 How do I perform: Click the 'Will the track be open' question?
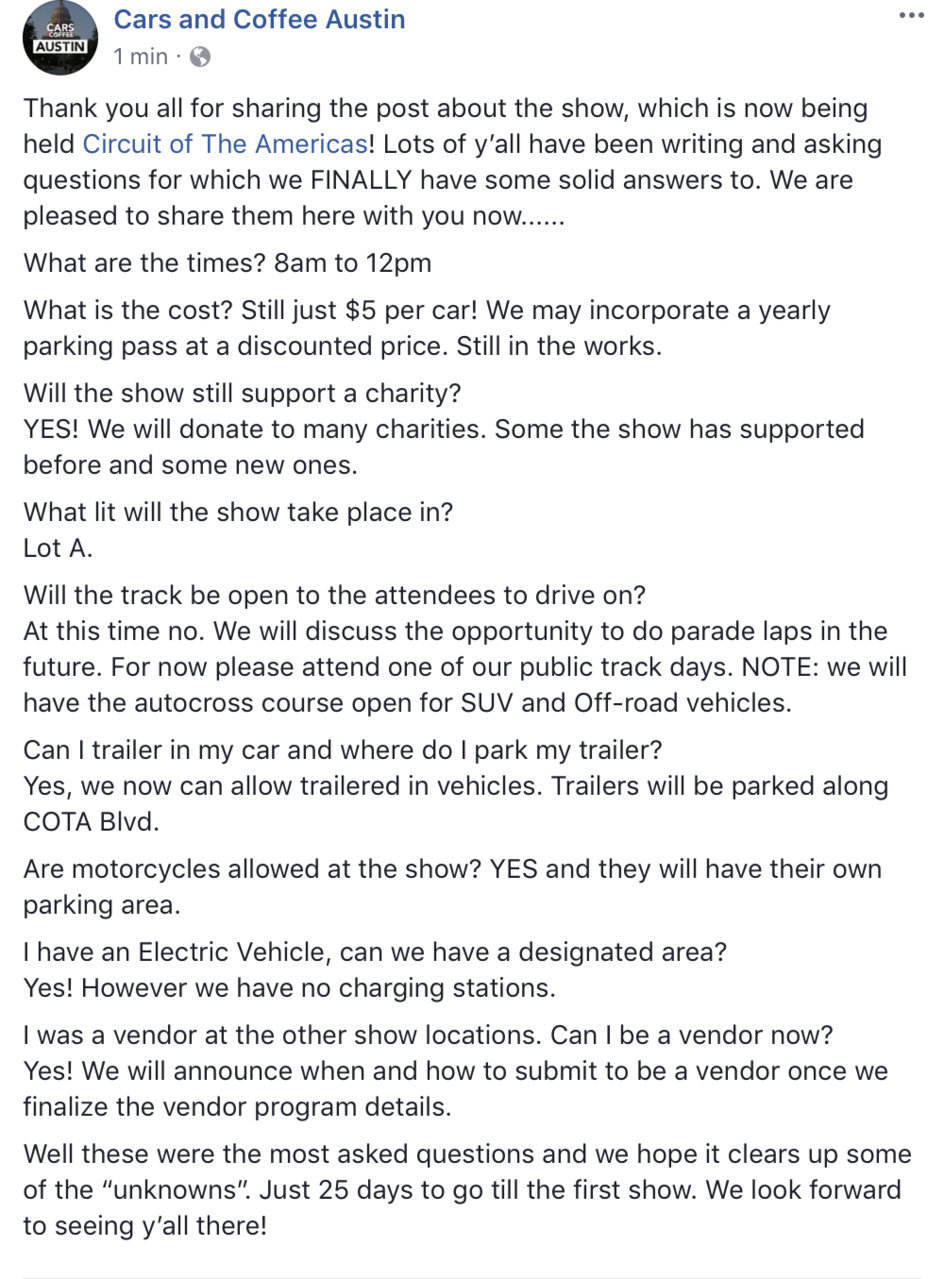[335, 595]
